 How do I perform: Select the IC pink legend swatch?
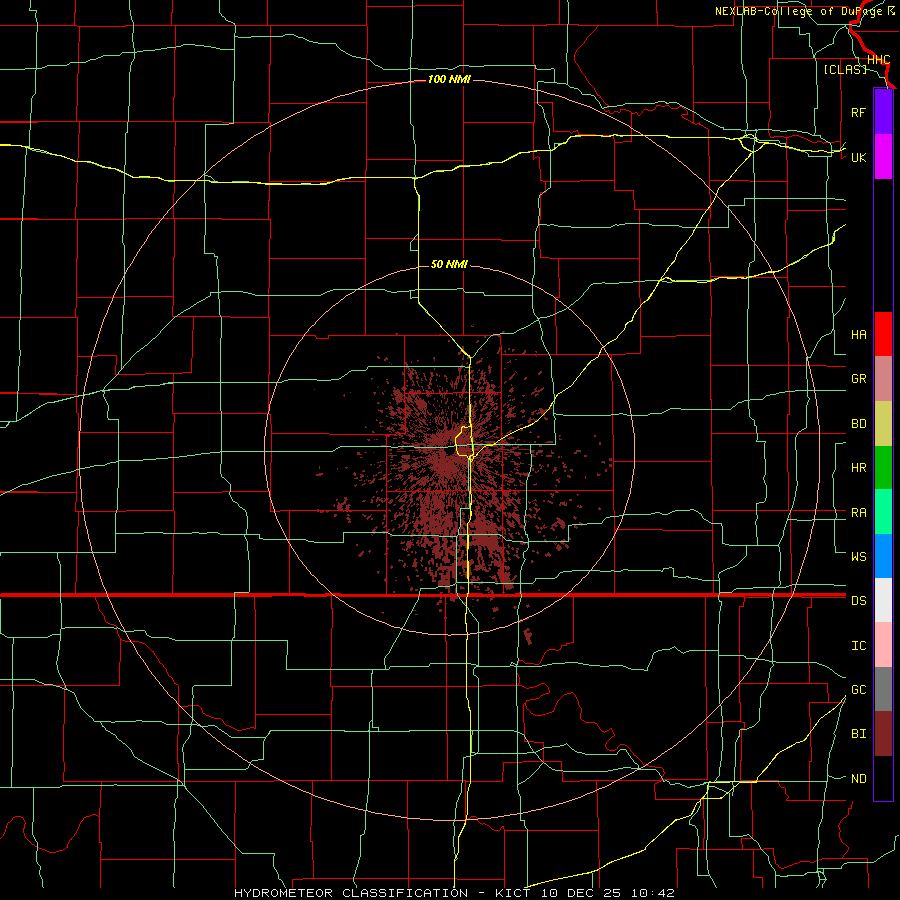coord(883,645)
